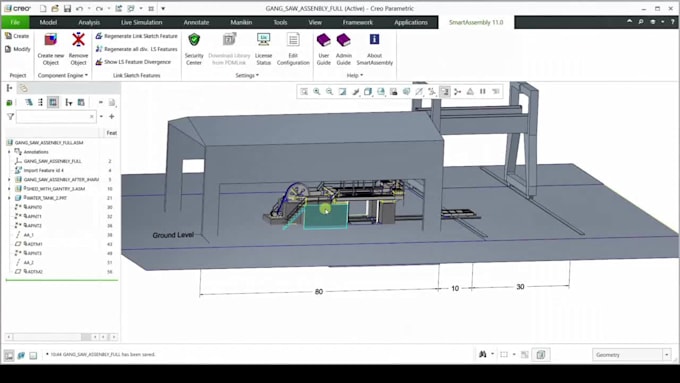Open the User Guide

(324, 49)
